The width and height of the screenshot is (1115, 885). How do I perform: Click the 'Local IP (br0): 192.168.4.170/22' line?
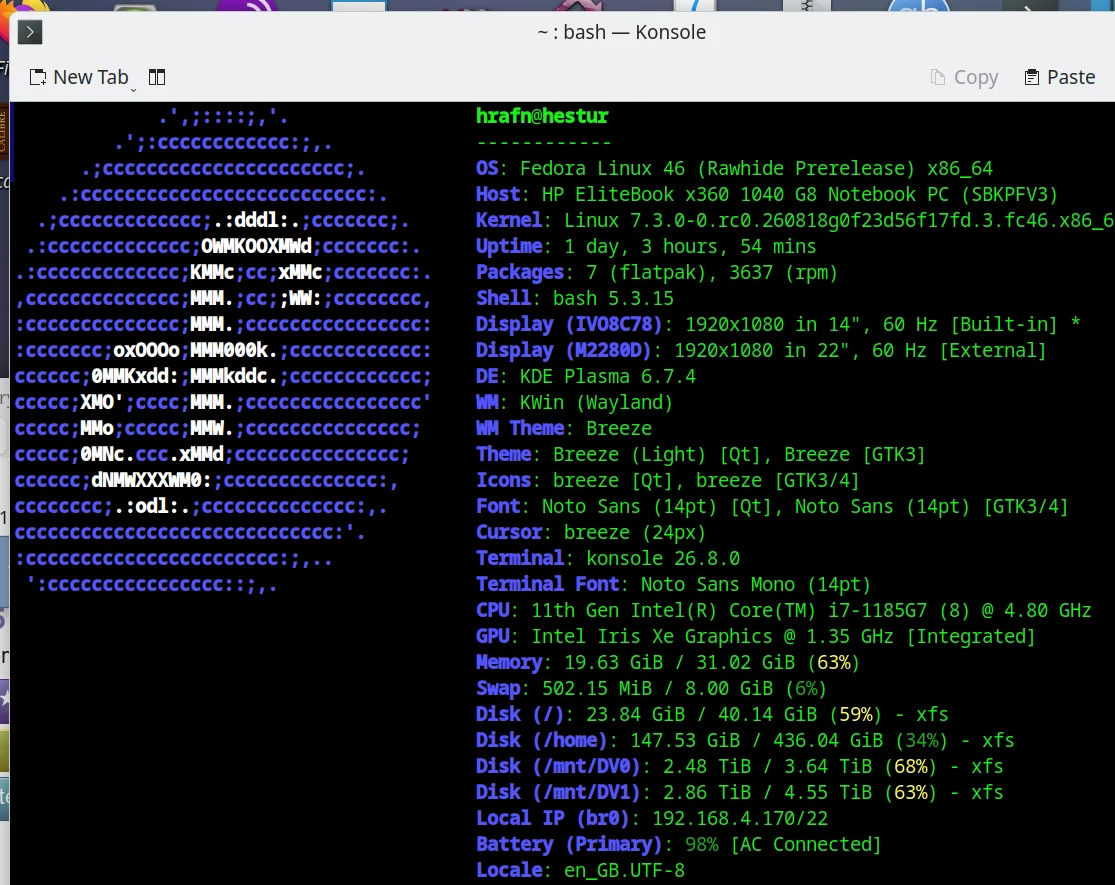point(652,818)
